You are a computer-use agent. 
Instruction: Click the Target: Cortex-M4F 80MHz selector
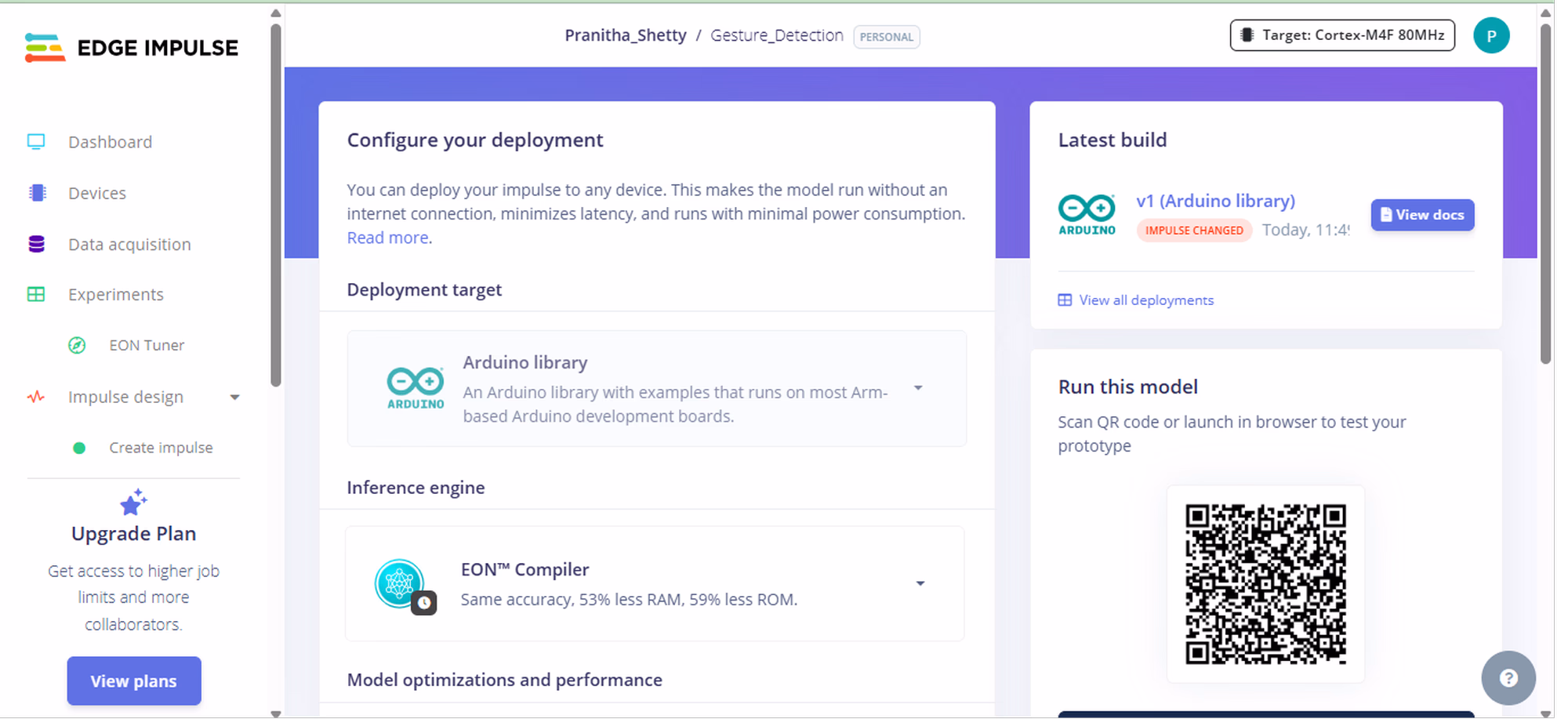click(1341, 35)
